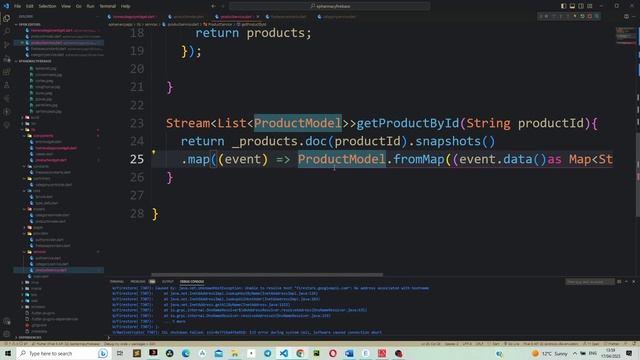Go back using the title bar arrow

[x=213, y=6]
